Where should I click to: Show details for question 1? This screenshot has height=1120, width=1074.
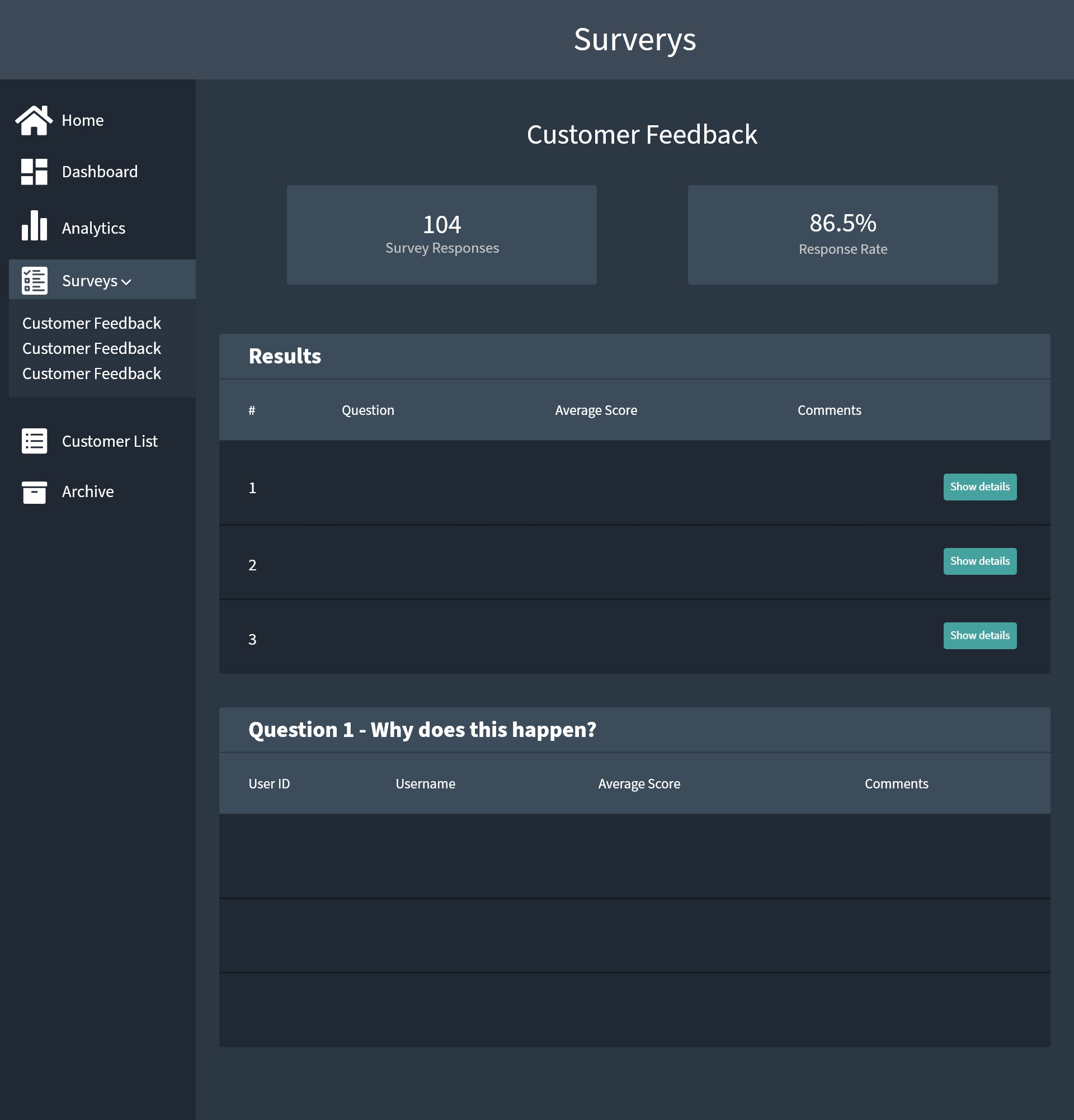979,487
